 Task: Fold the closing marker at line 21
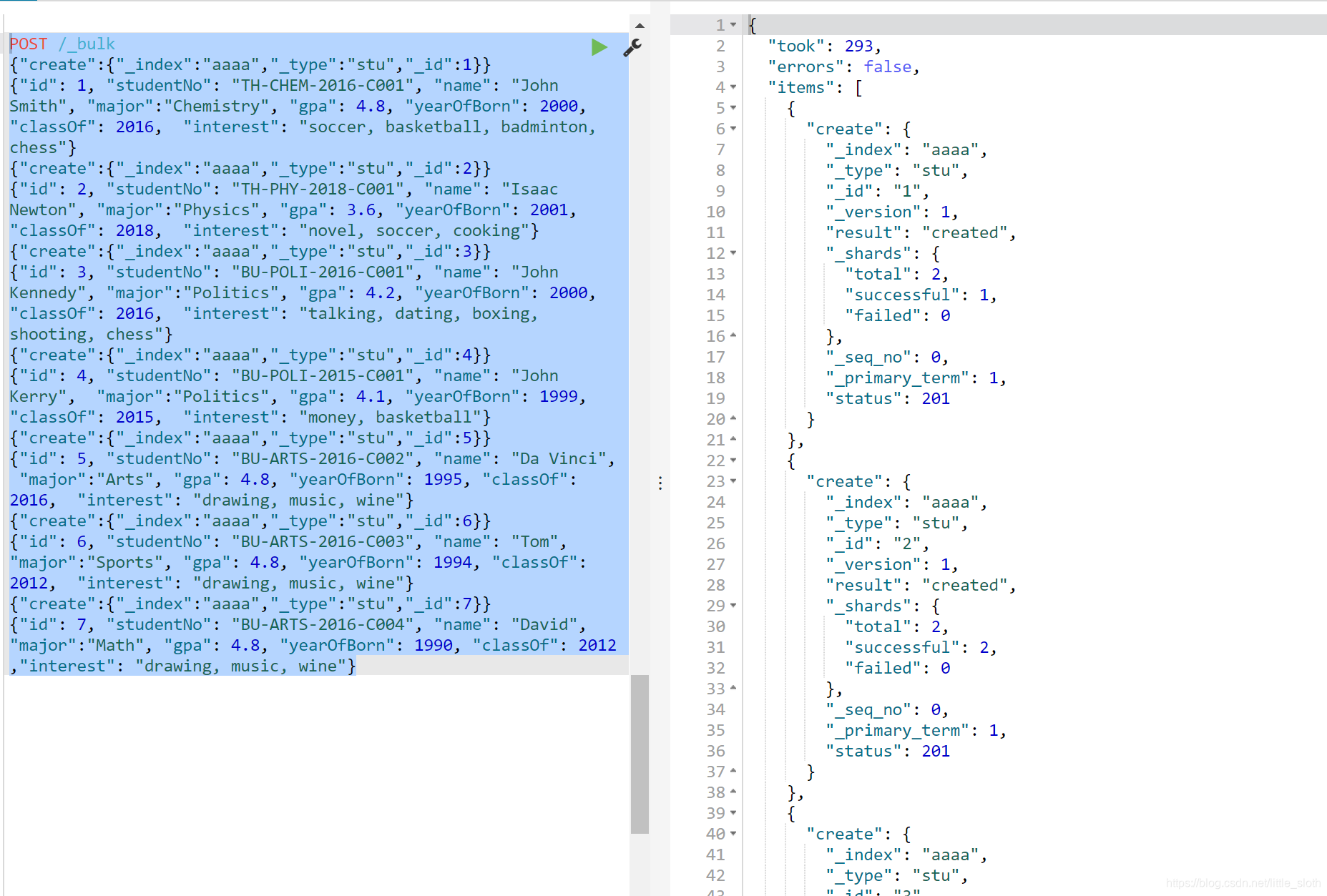pyautogui.click(x=733, y=440)
